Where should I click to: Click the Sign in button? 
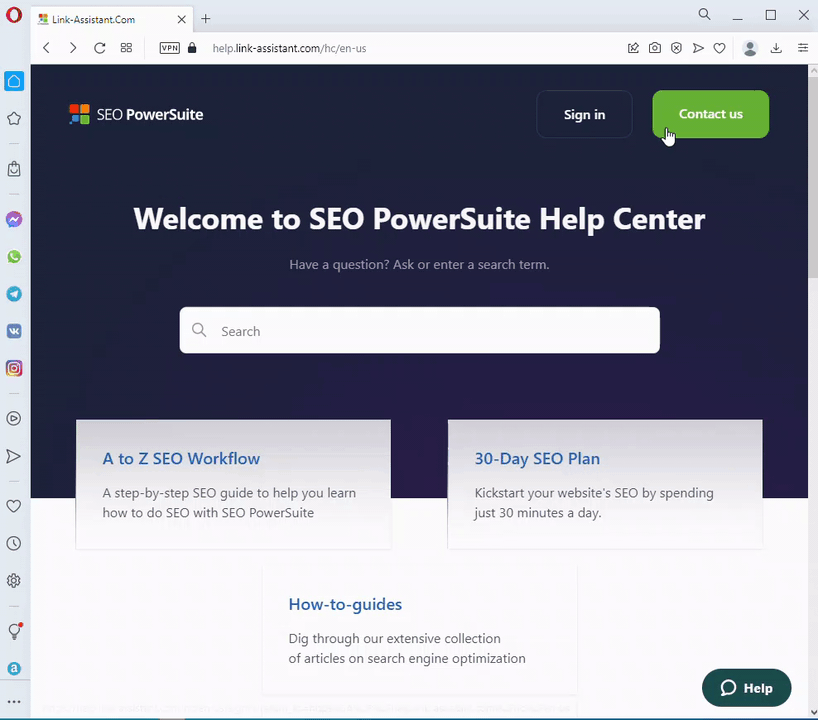point(584,114)
